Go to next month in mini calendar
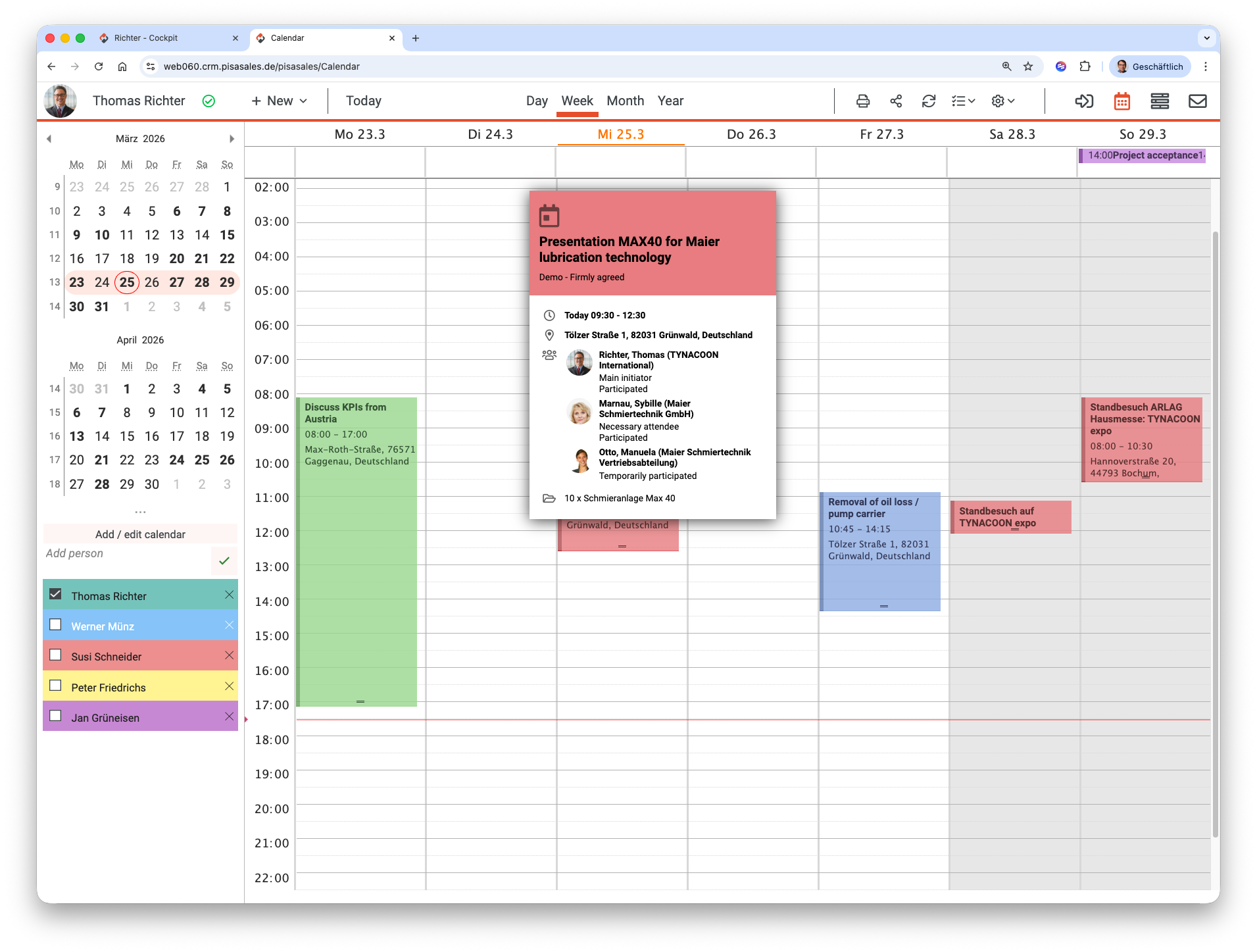The width and height of the screenshot is (1257, 952). point(232,139)
